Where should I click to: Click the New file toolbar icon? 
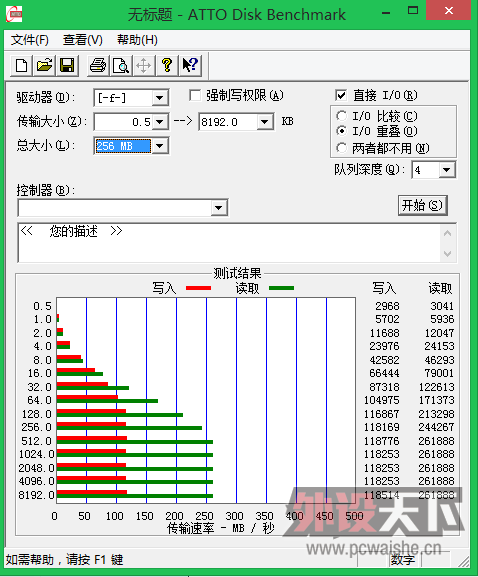(21, 66)
